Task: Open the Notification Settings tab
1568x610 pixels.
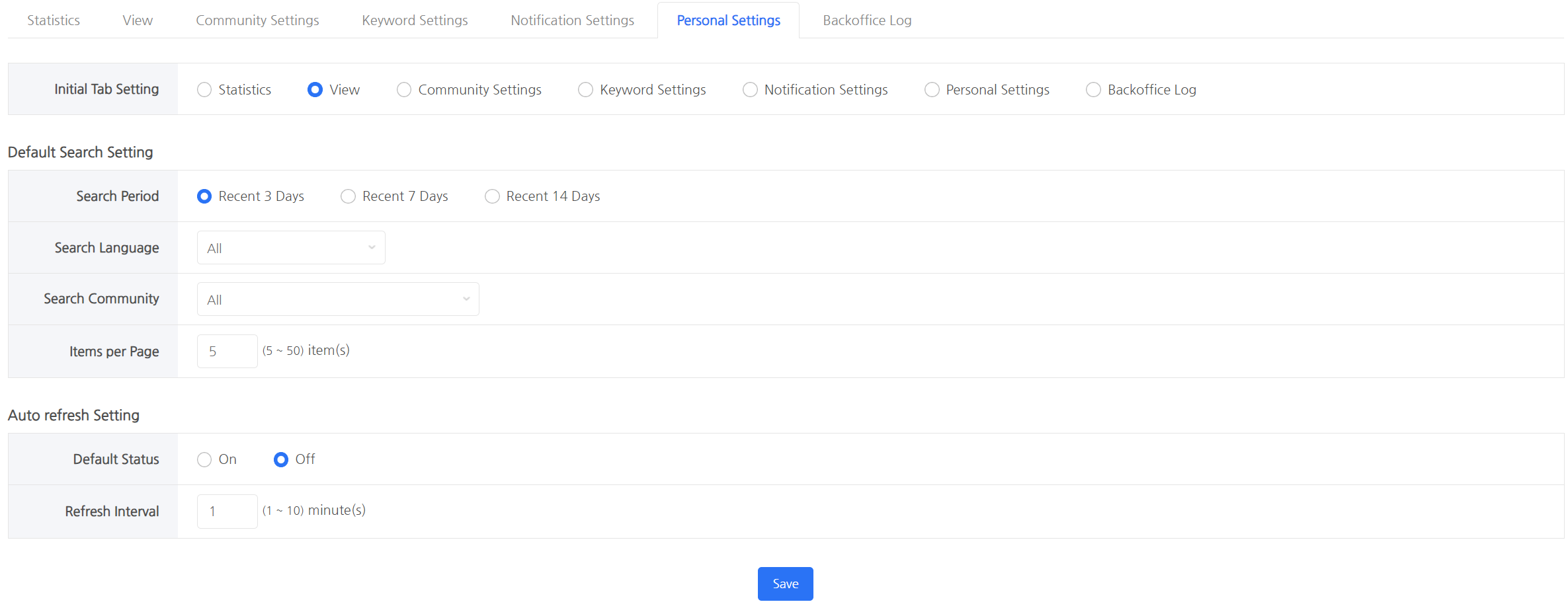Action: coord(571,20)
